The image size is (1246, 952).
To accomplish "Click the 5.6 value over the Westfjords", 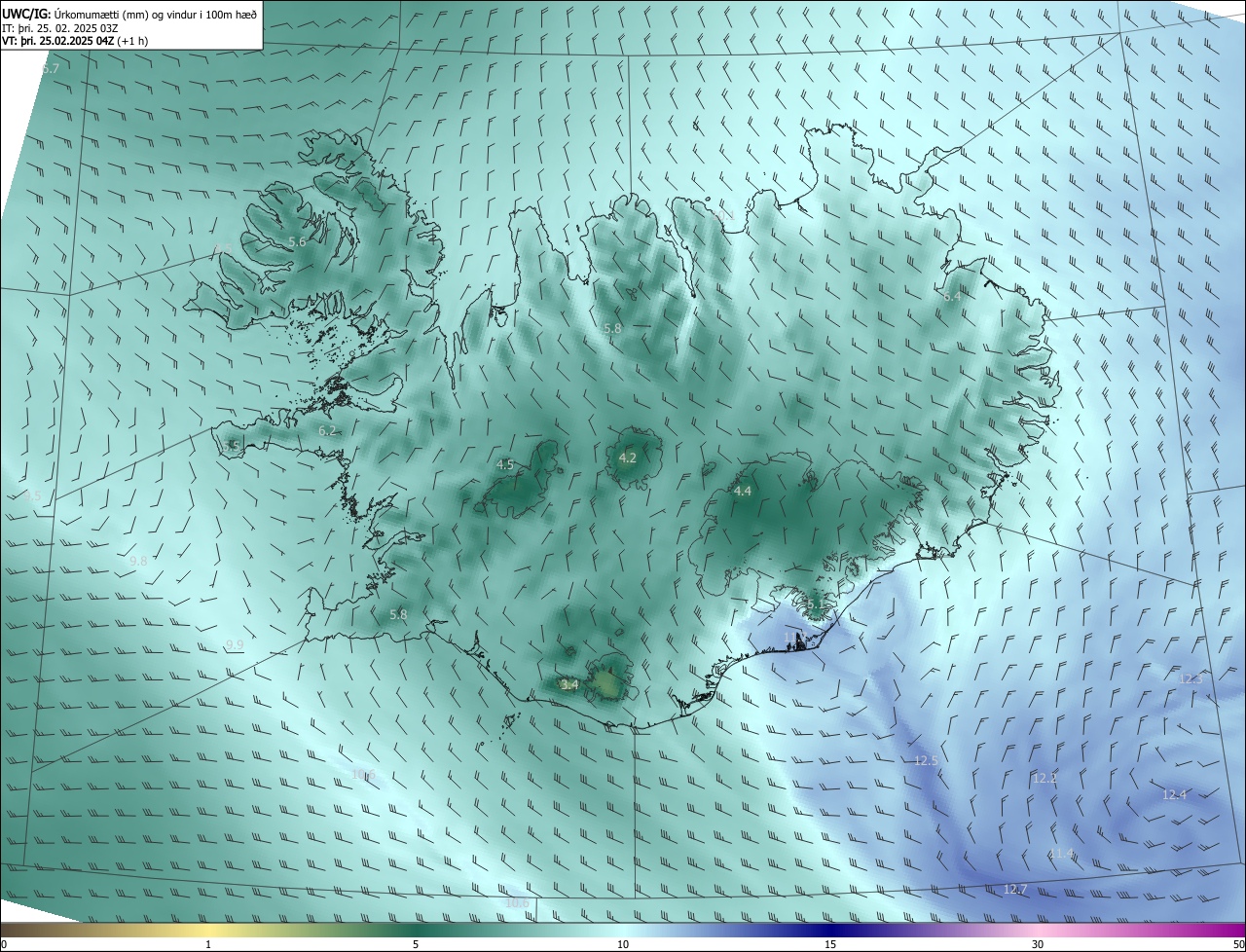I will (x=297, y=241).
